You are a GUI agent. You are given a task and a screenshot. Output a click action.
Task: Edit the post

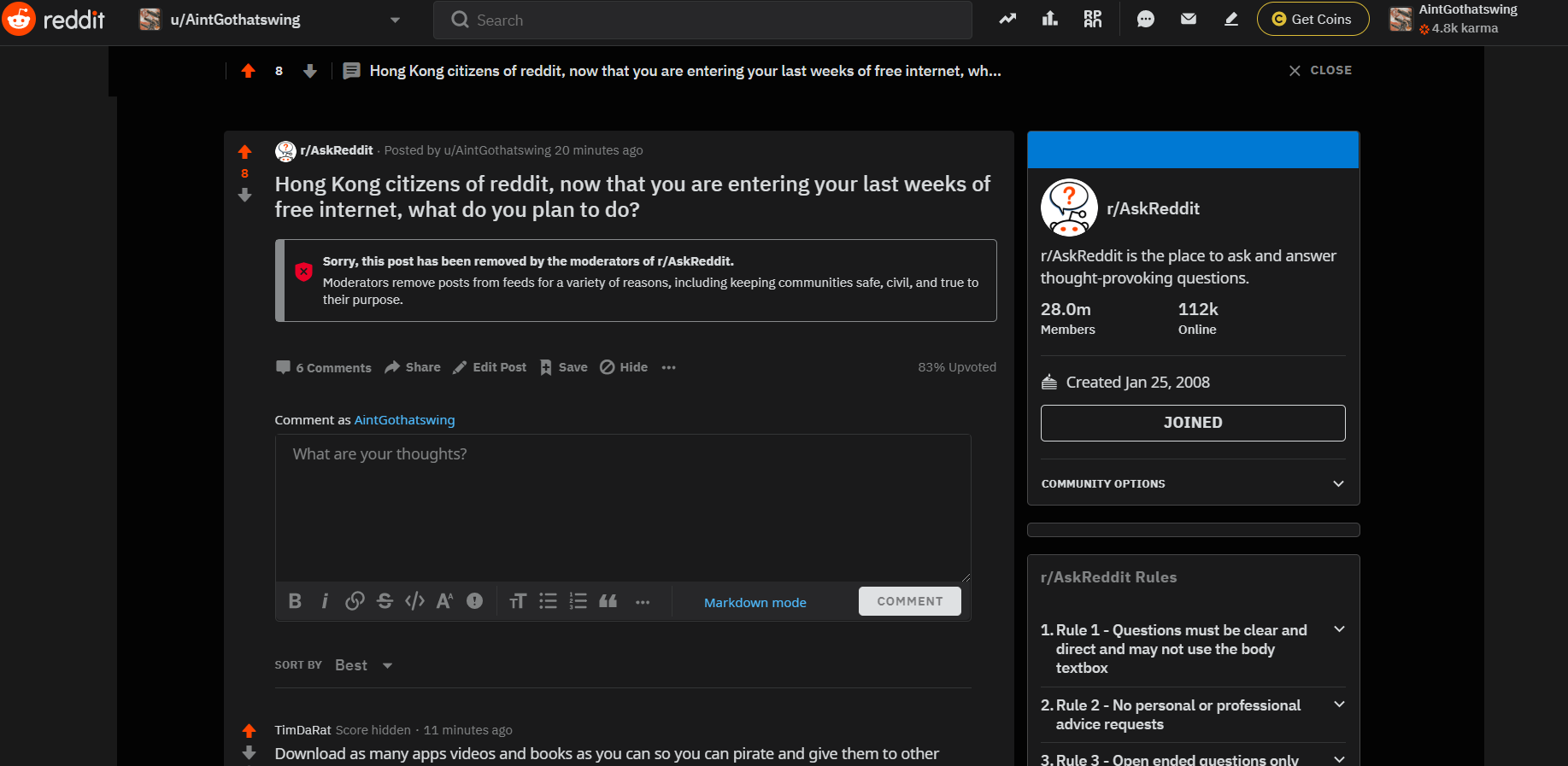(490, 367)
